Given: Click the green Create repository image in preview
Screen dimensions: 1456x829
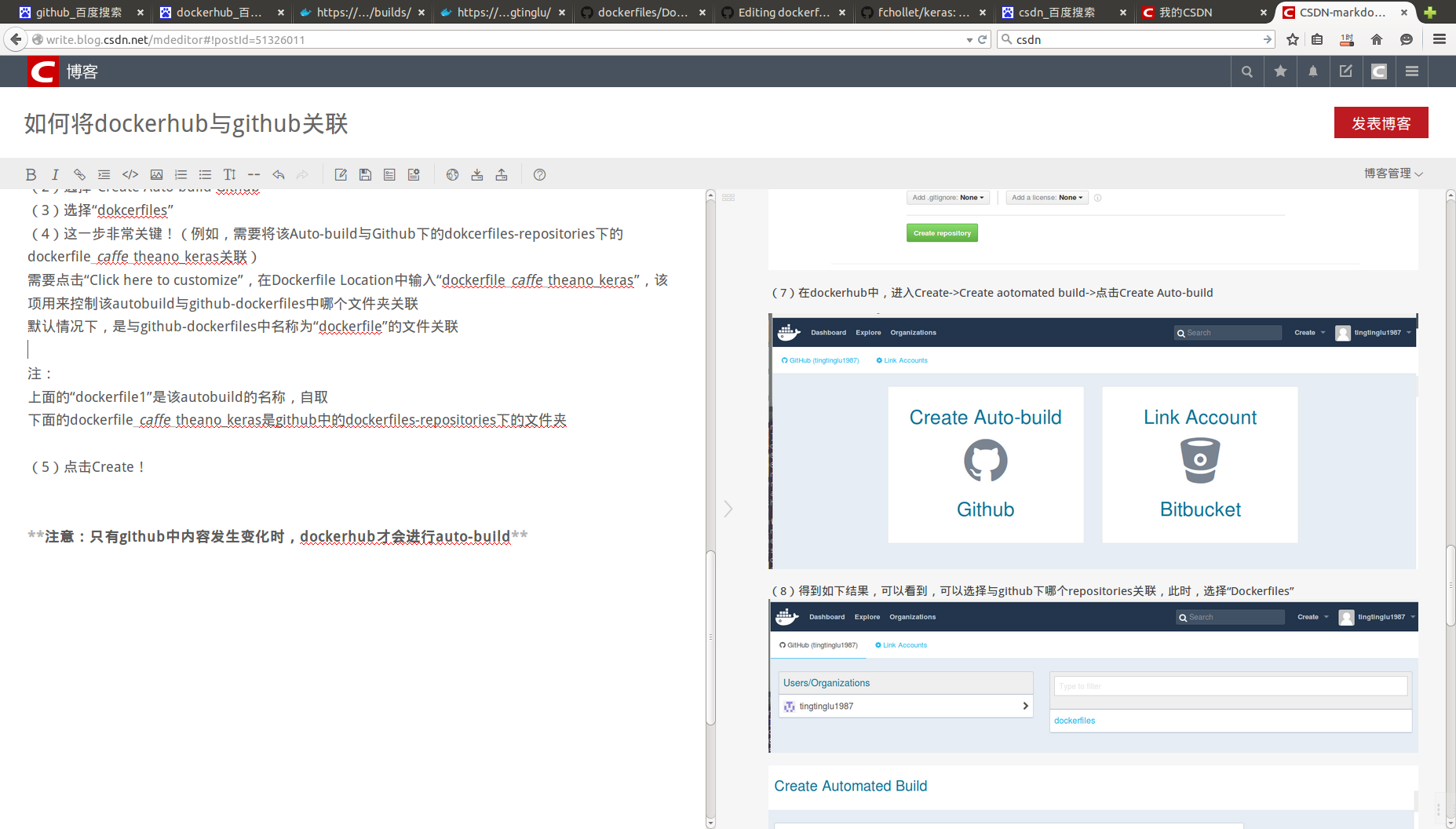Looking at the screenshot, I should click(x=942, y=233).
